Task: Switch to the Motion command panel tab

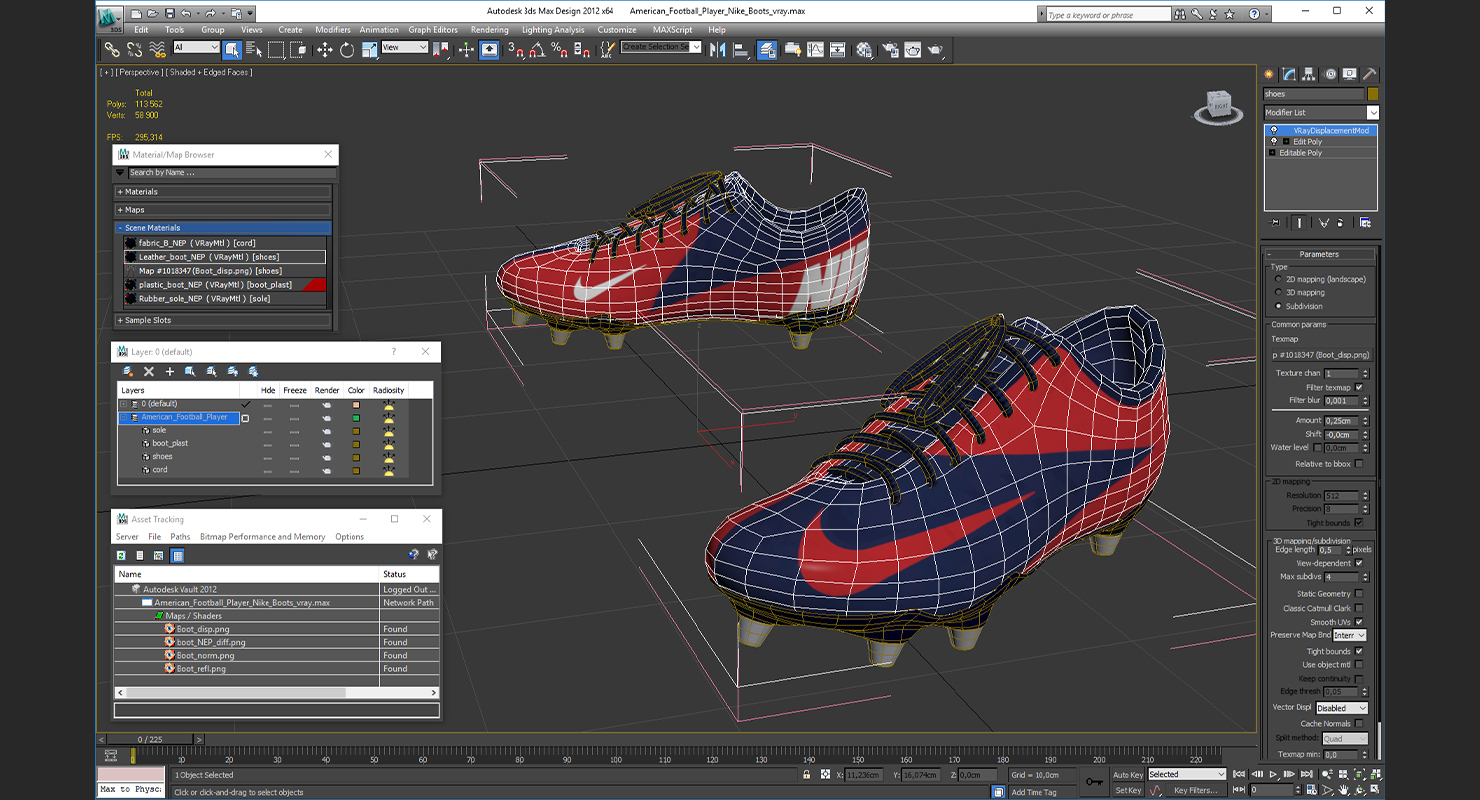Action: (1330, 74)
